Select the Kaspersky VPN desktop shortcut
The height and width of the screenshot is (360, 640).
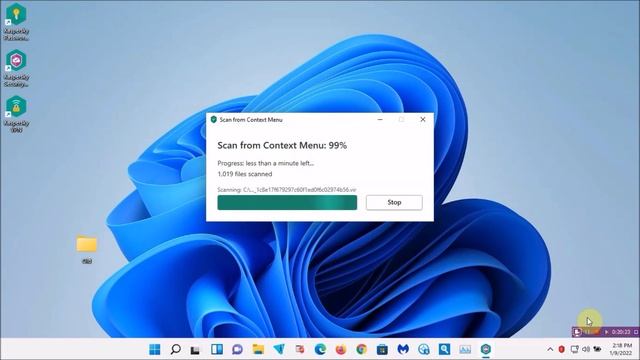(x=16, y=114)
